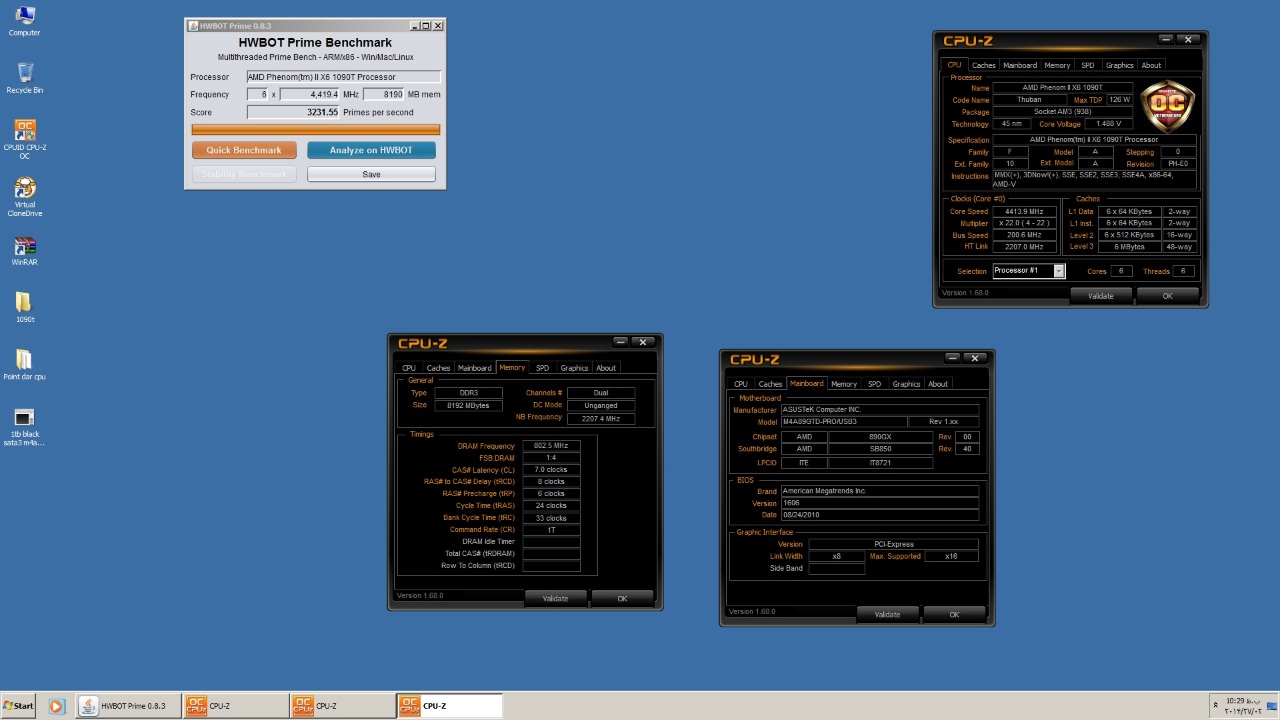Open Memory tab in CPU window
This screenshot has height=720, width=1280.
1057,65
